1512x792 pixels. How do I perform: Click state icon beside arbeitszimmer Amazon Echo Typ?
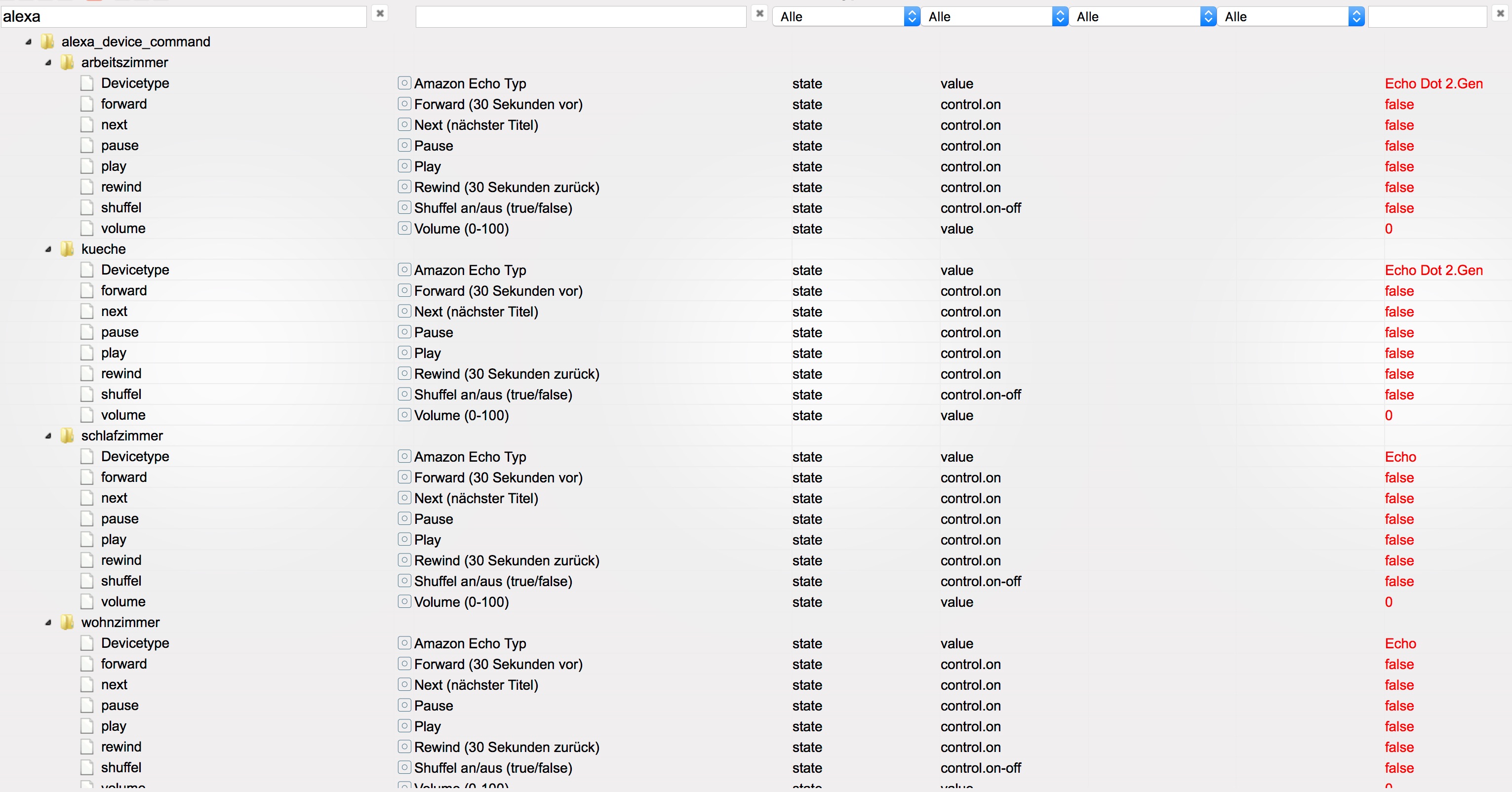[404, 83]
